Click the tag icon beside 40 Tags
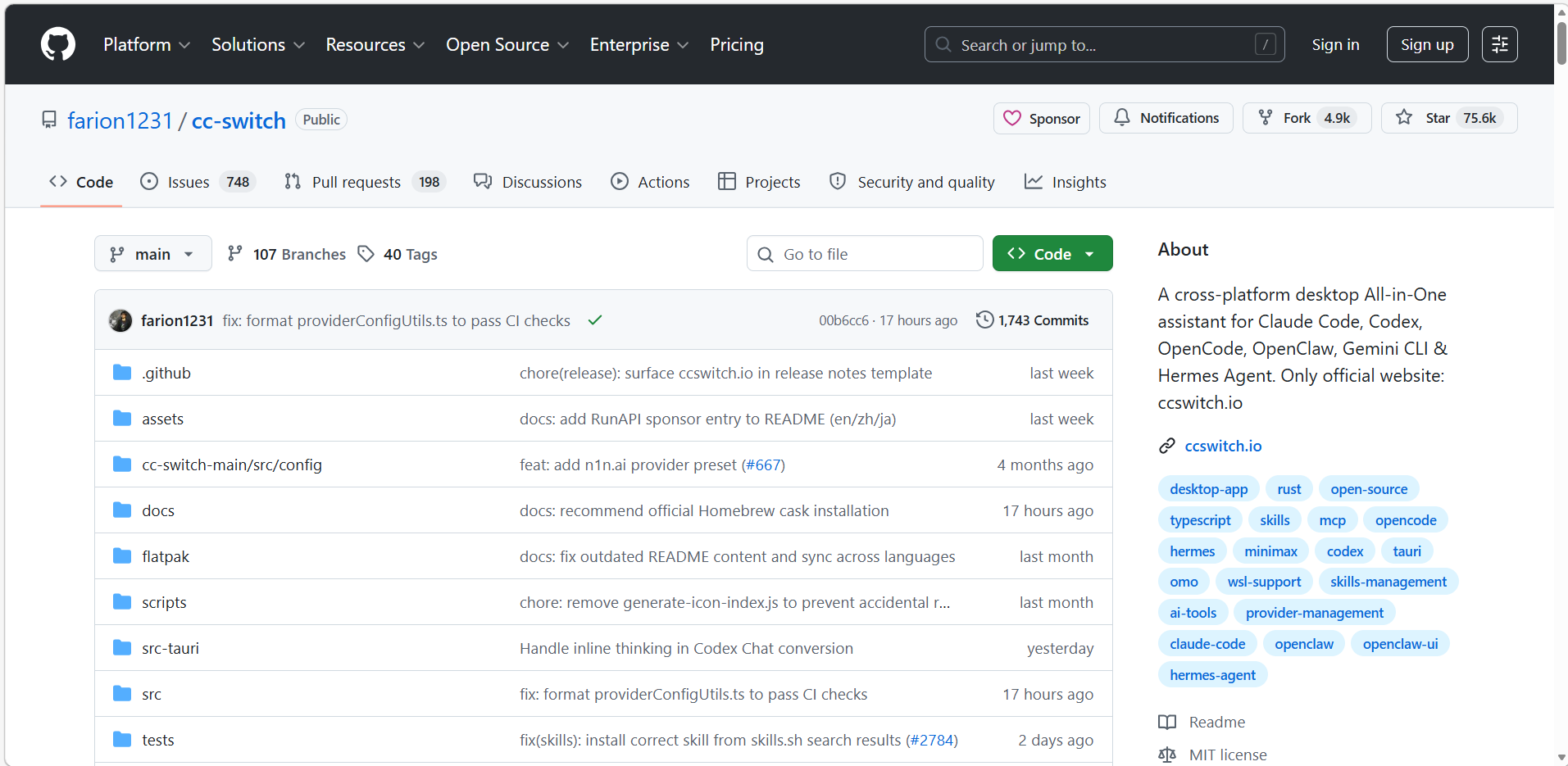 tap(366, 254)
